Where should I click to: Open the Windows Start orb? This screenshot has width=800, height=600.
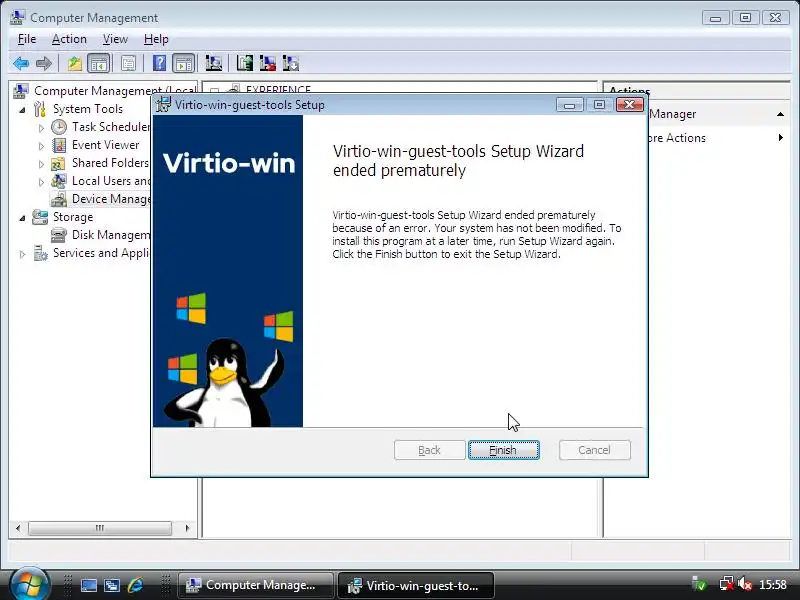pyautogui.click(x=30, y=585)
